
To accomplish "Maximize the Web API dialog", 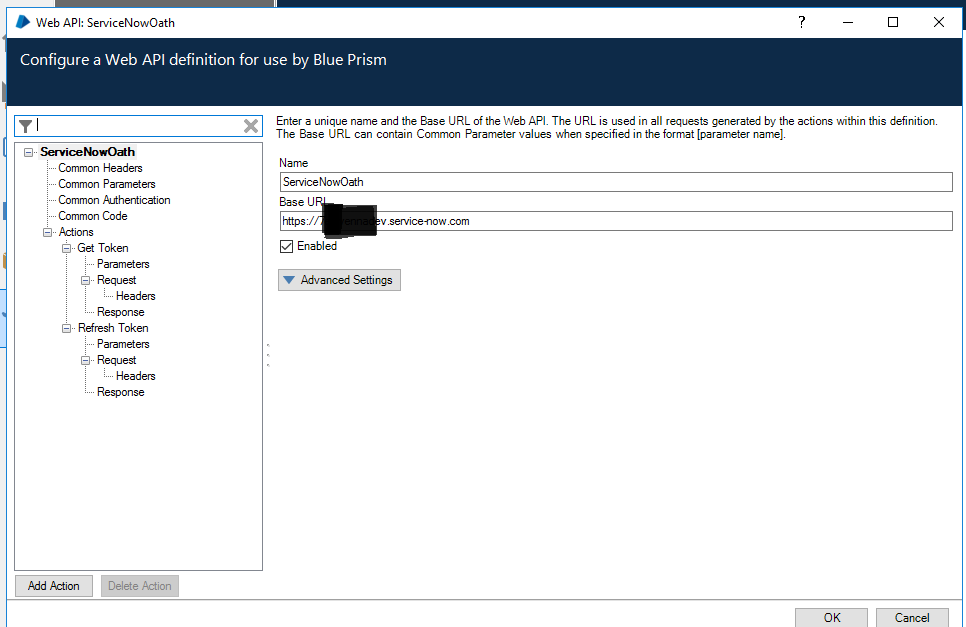I will coord(893,22).
